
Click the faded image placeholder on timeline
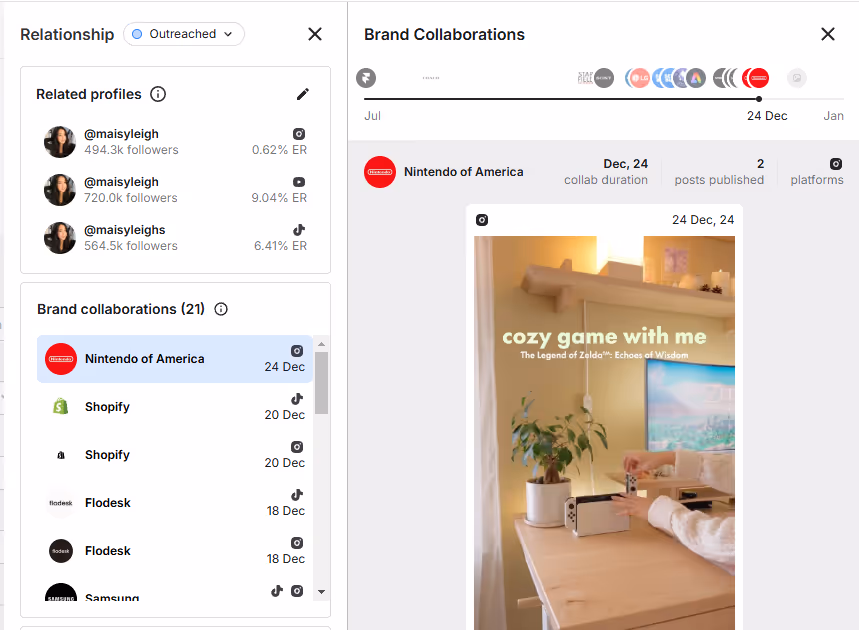coord(797,78)
